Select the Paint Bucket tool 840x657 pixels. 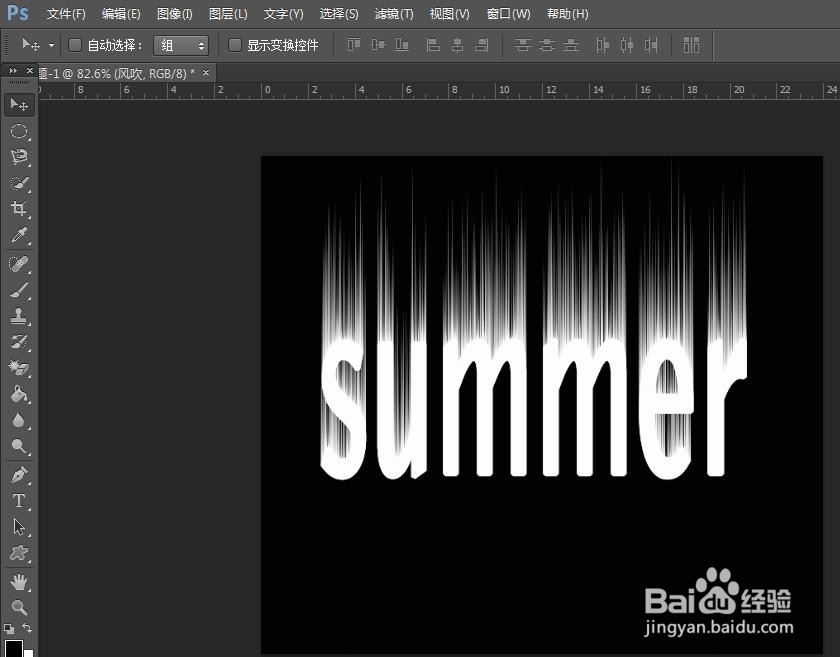pos(19,394)
